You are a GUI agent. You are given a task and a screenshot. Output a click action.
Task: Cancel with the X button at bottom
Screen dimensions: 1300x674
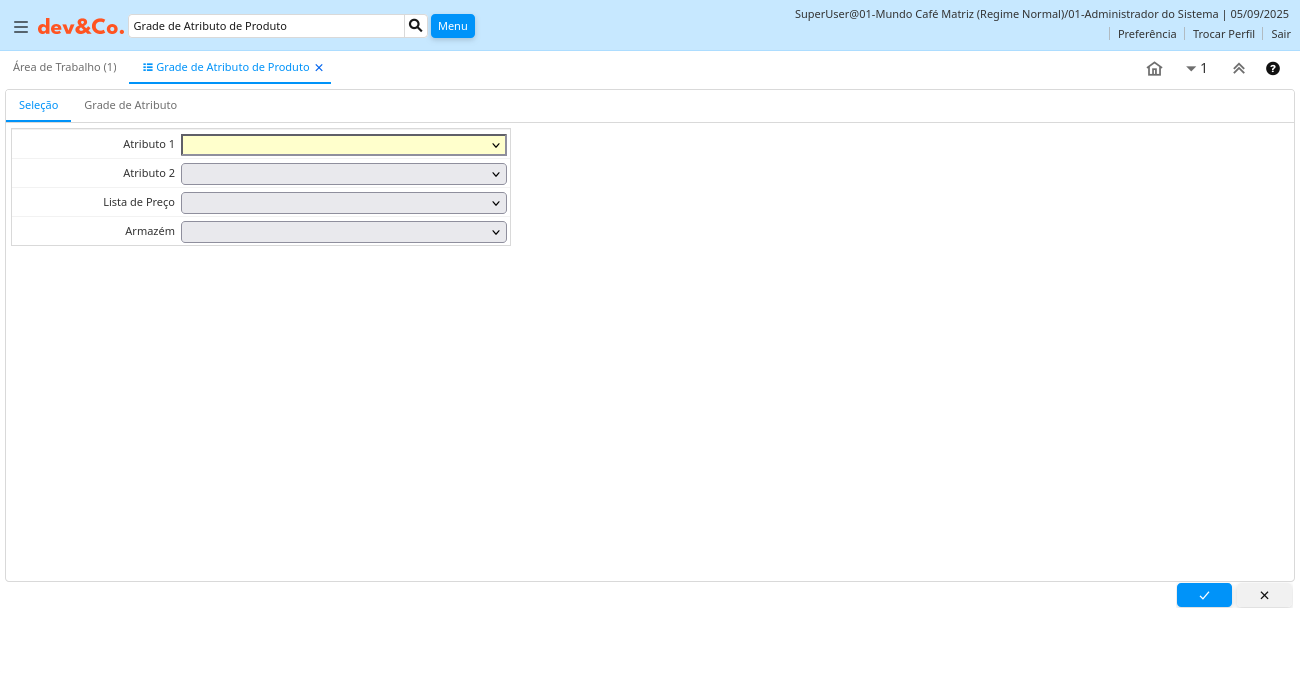click(x=1264, y=595)
